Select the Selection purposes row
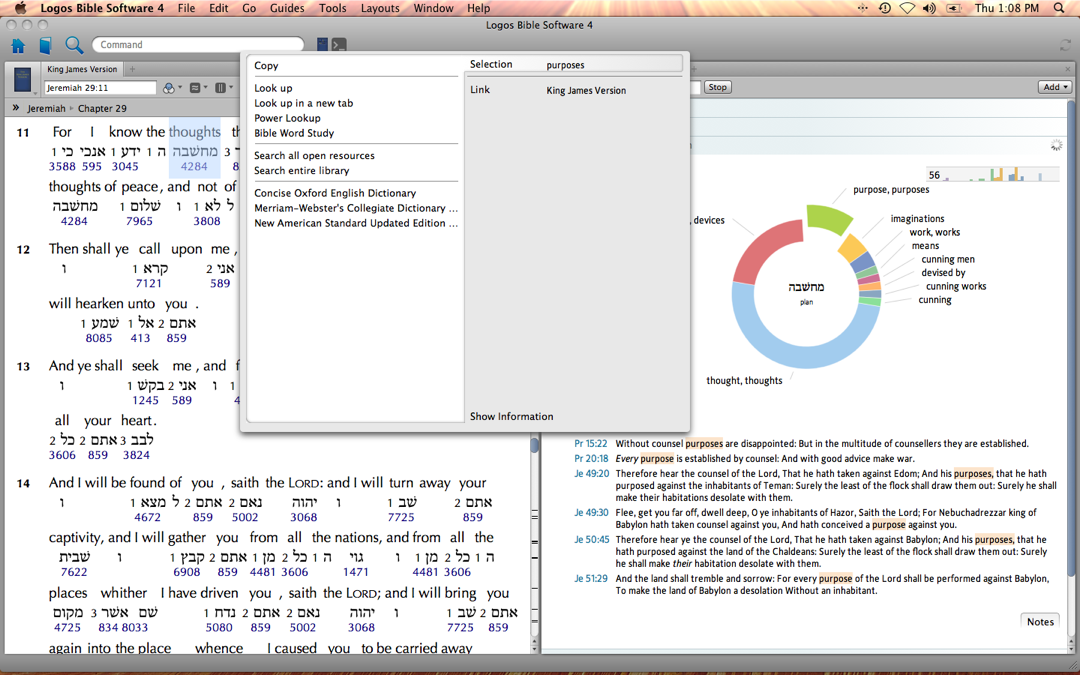 (x=576, y=64)
